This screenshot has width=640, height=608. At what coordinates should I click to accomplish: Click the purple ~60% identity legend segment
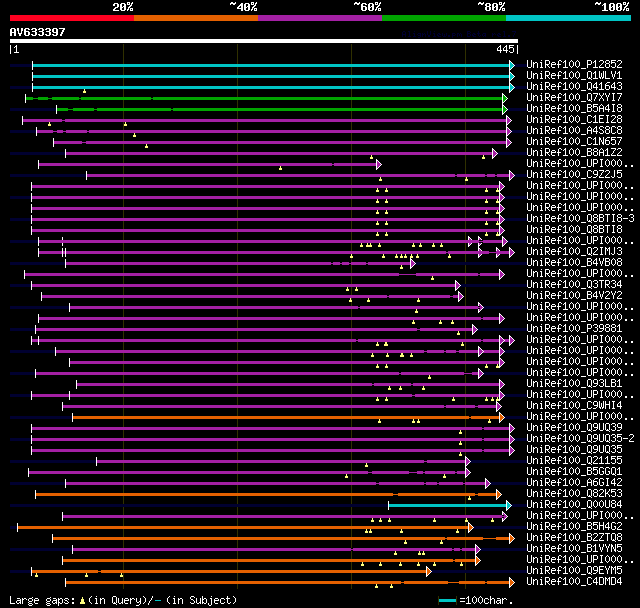pyautogui.click(x=320, y=18)
